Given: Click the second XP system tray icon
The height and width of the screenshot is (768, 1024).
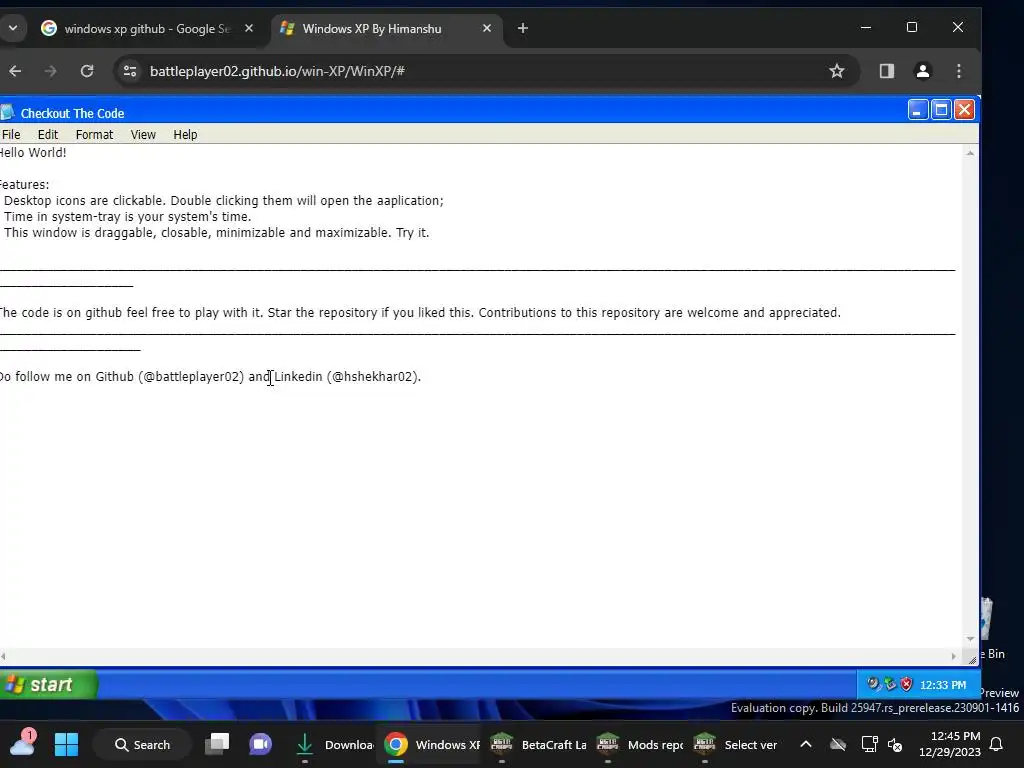Looking at the screenshot, I should coord(890,684).
